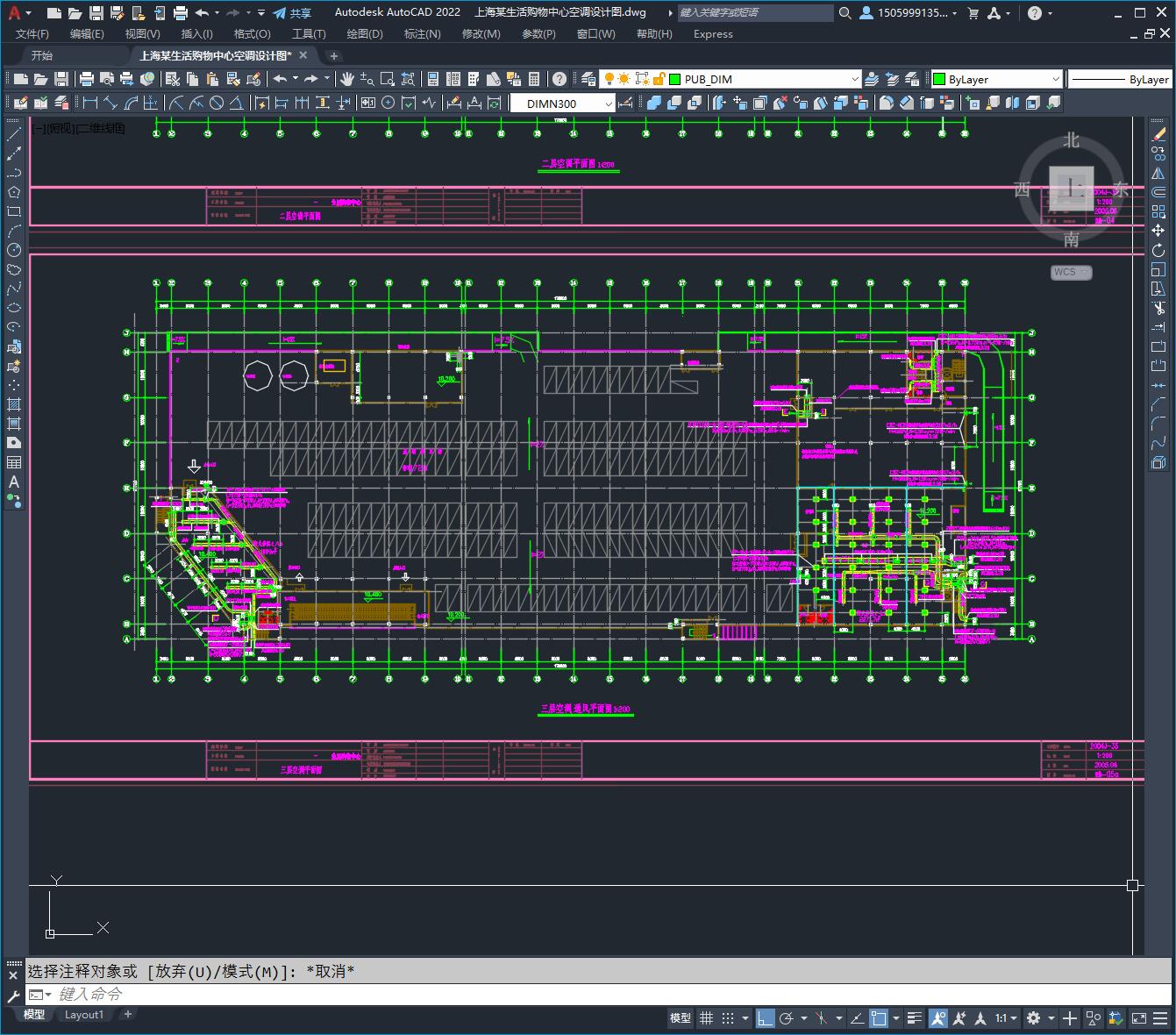Screen dimensions: 1176x1035
Task: Toggle ortho mode in status bar
Action: (x=766, y=1018)
